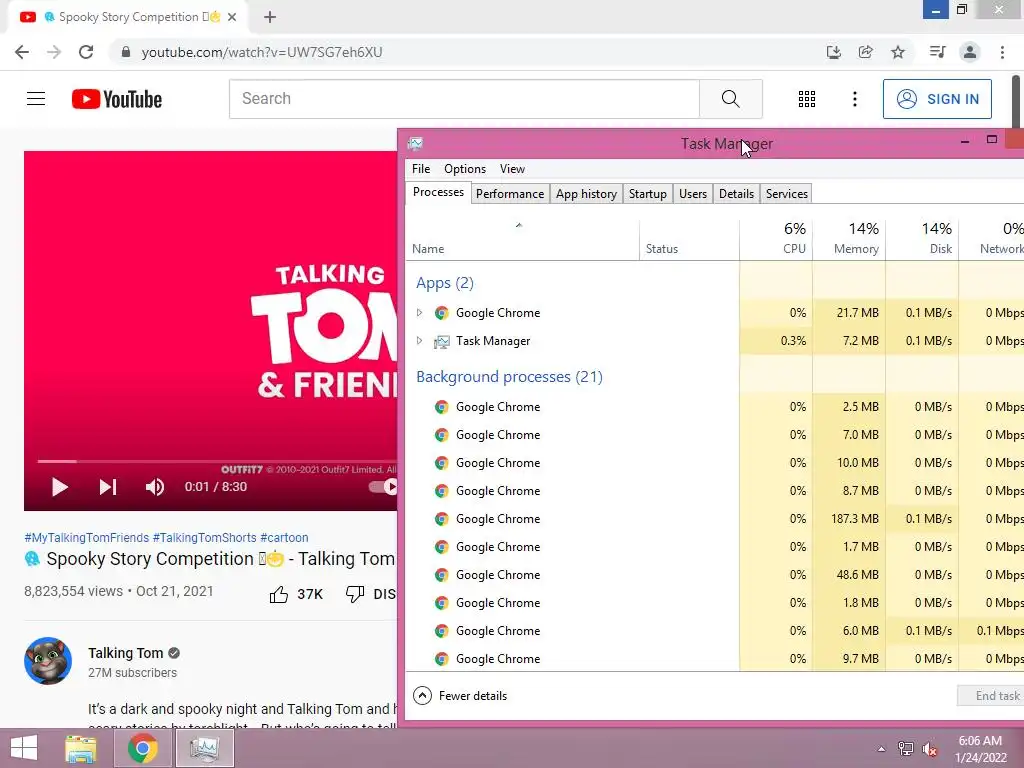The image size is (1024, 768).
Task: Select the Task Manager app row icon
Action: 441,341
